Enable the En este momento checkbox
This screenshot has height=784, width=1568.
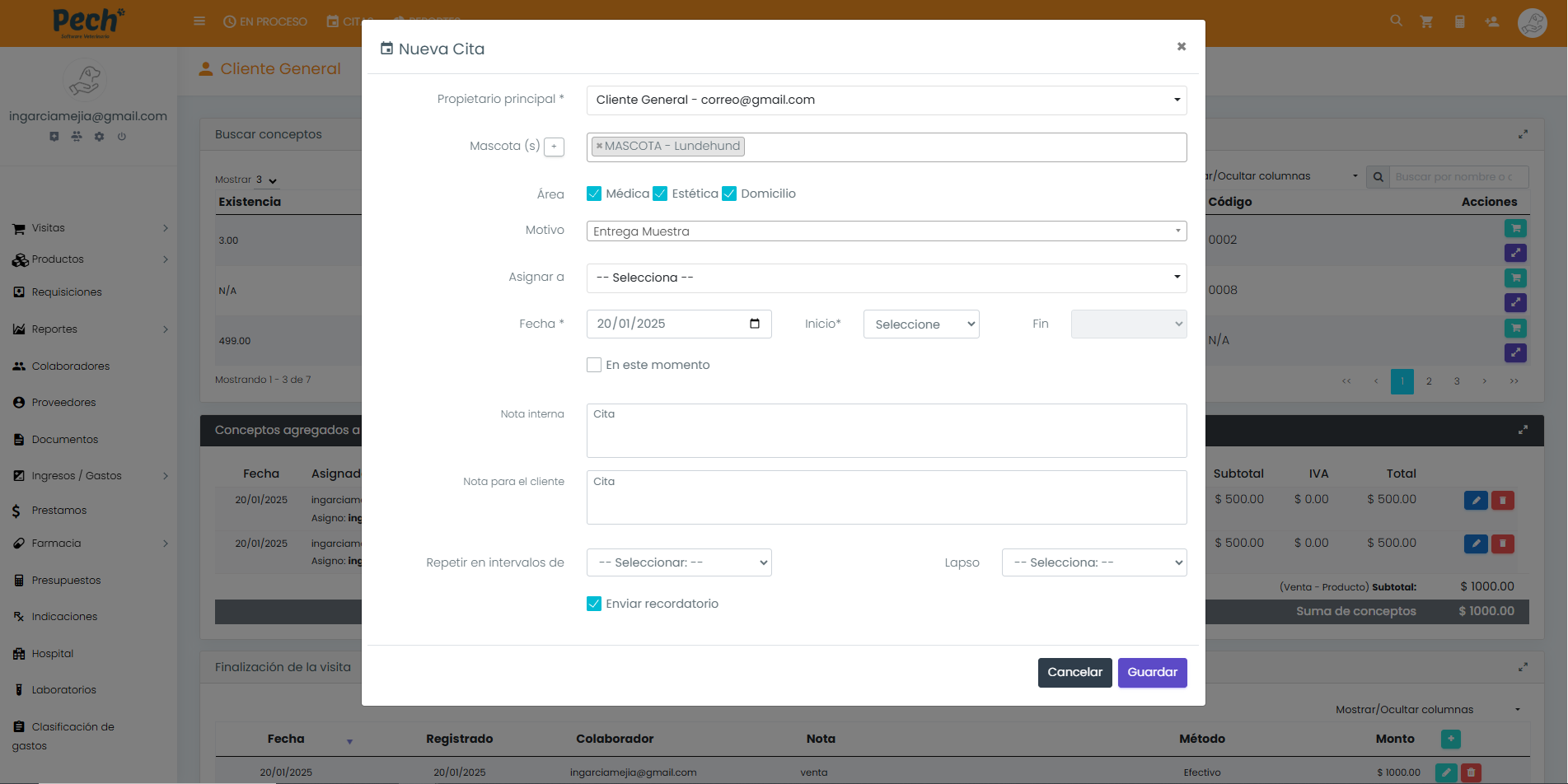(x=594, y=365)
